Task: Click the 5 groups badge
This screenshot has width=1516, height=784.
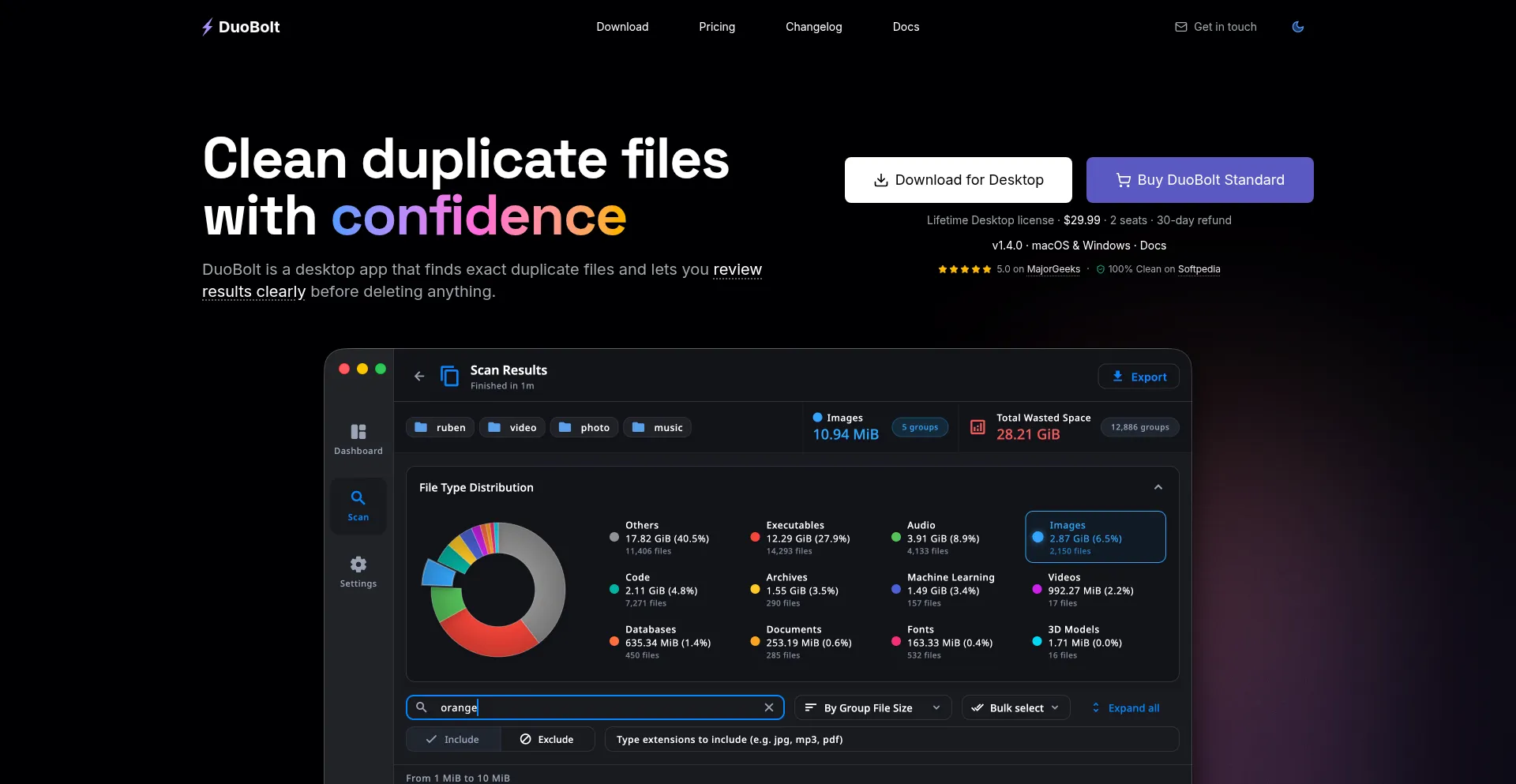Action: tap(920, 427)
